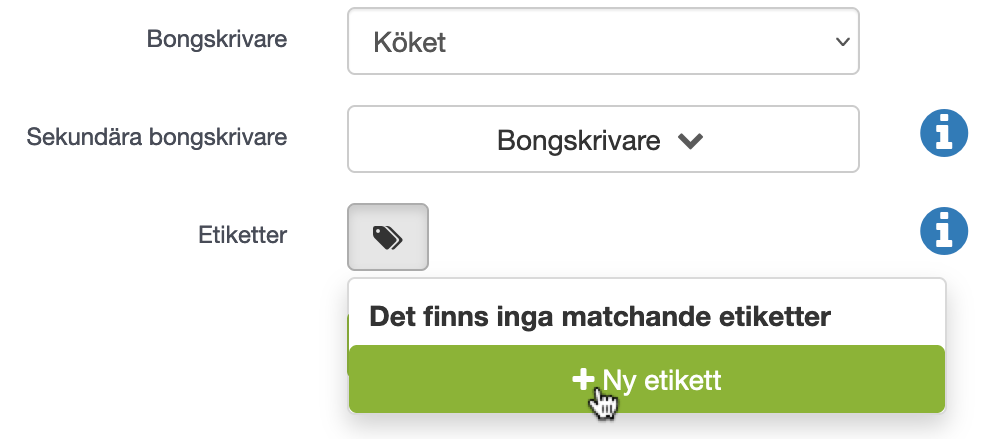
Task: Open the Etiketter tag icon button
Action: pyautogui.click(x=387, y=237)
